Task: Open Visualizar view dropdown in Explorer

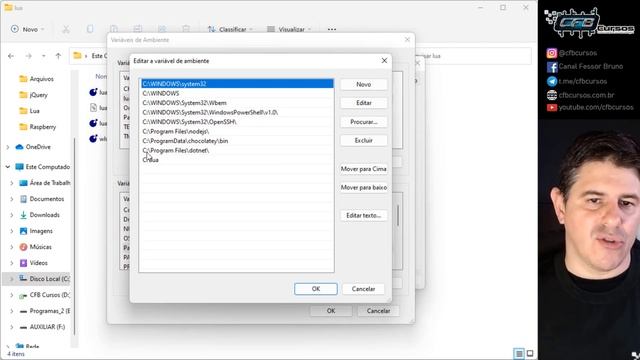Action: [289, 29]
